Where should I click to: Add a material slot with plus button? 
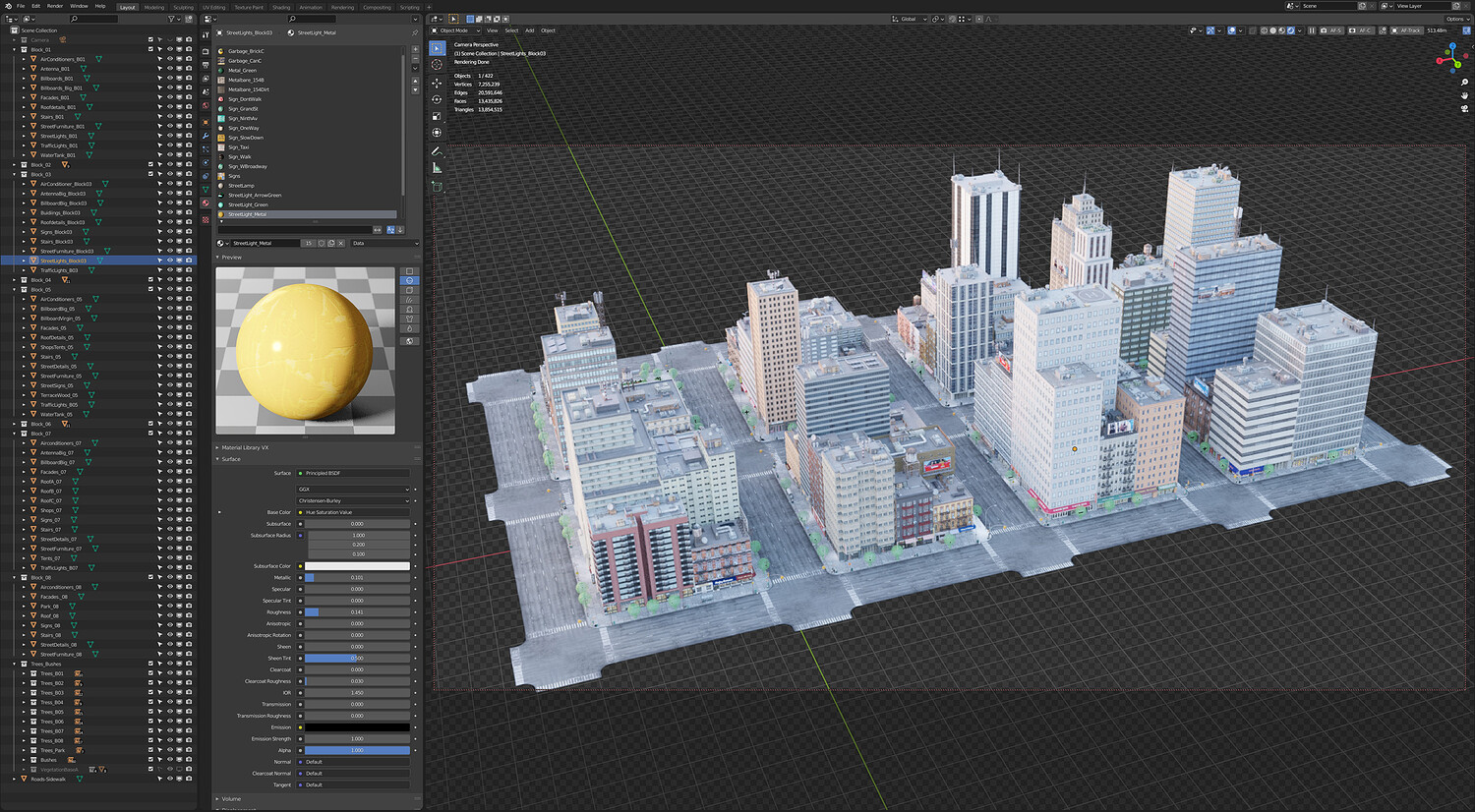415,48
